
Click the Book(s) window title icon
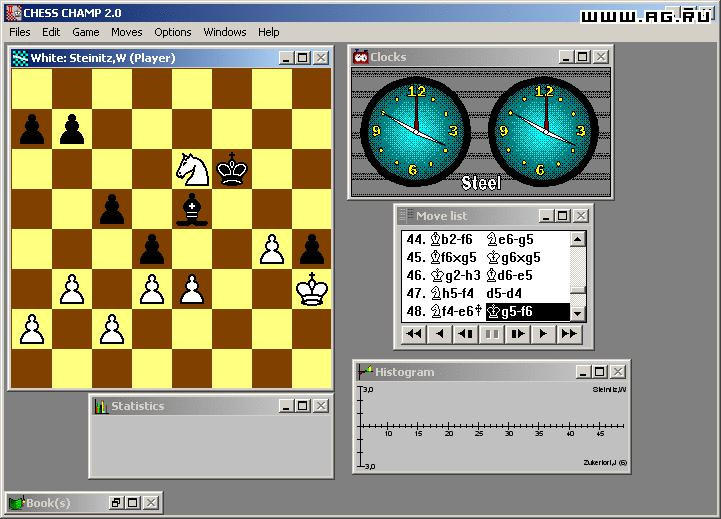pos(17,503)
